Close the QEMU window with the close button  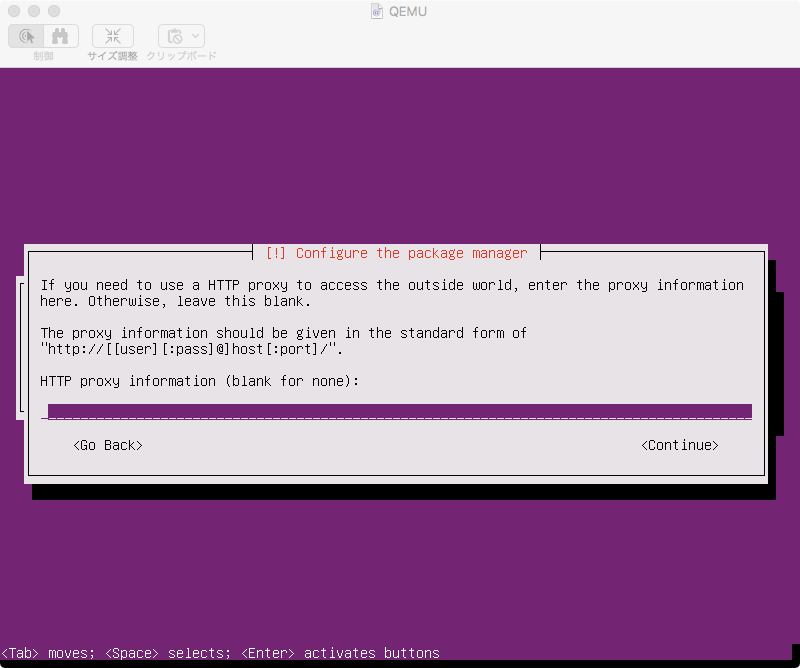(14, 11)
